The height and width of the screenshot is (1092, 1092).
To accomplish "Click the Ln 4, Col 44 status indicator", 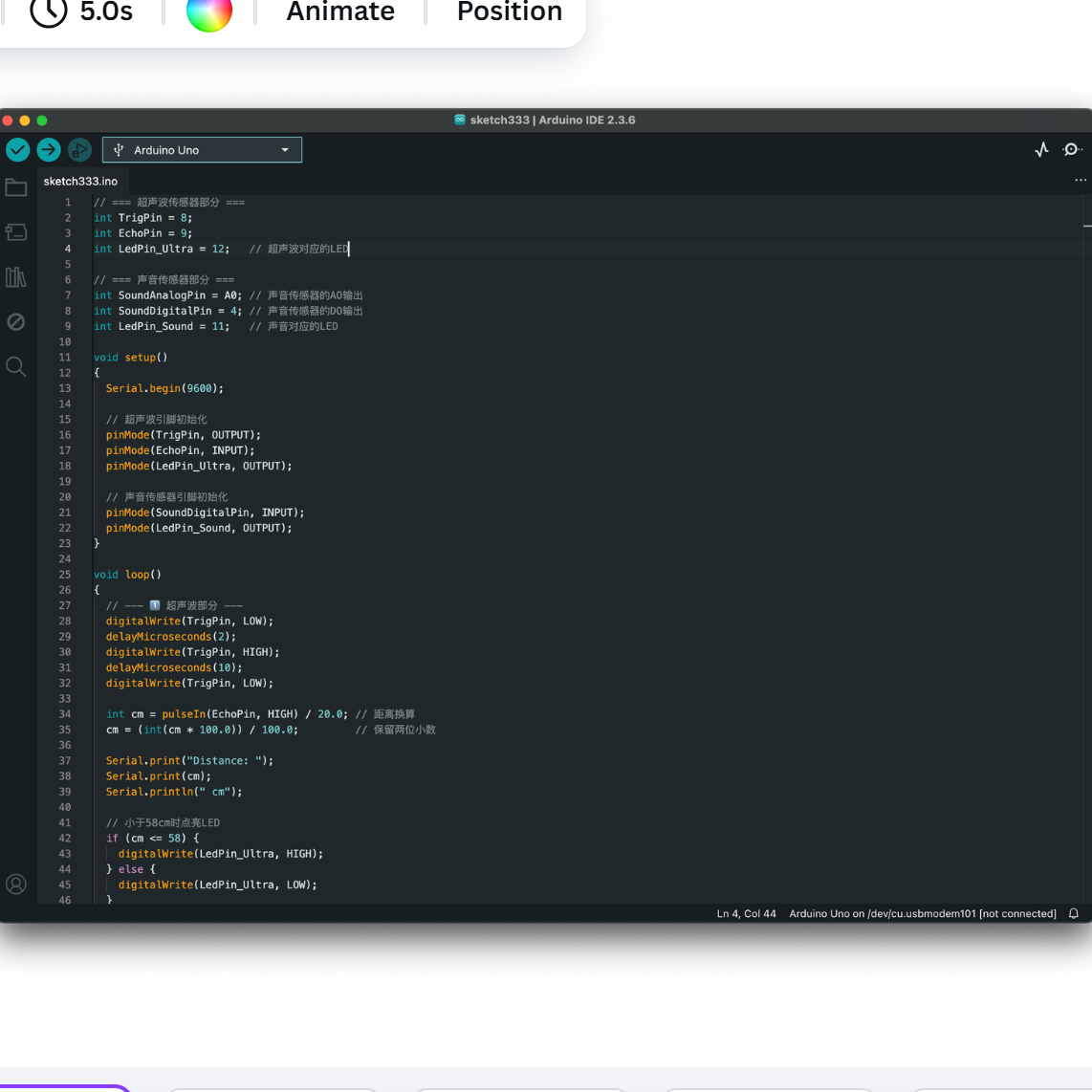I will click(x=746, y=914).
